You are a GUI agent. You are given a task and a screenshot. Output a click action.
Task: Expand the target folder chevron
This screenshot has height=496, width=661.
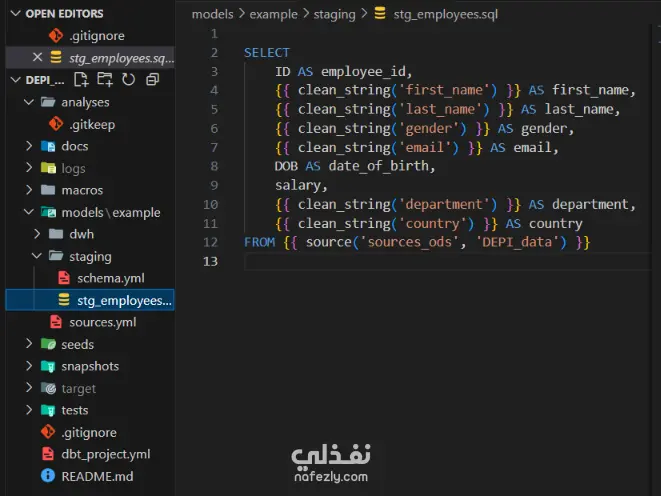click(29, 388)
